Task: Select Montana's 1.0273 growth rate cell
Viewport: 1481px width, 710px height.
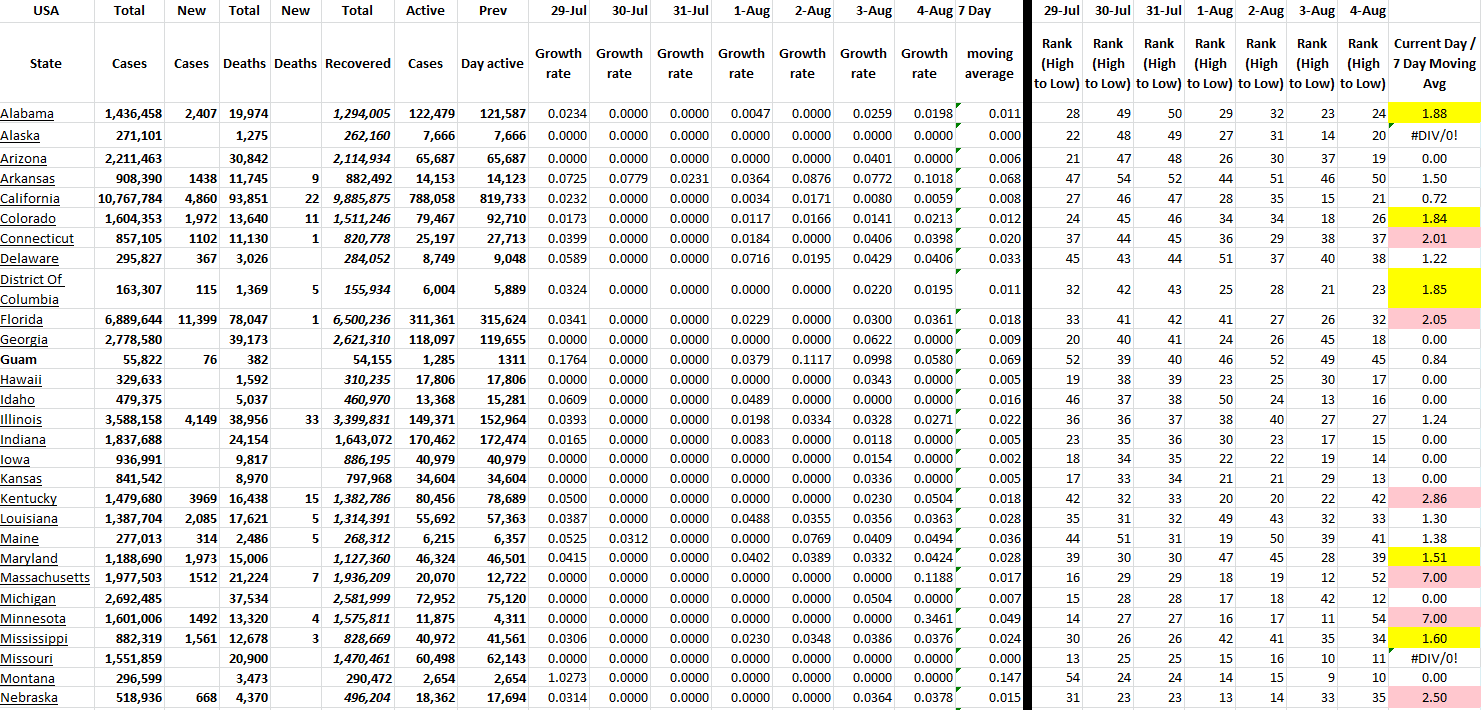Action: pyautogui.click(x=558, y=678)
